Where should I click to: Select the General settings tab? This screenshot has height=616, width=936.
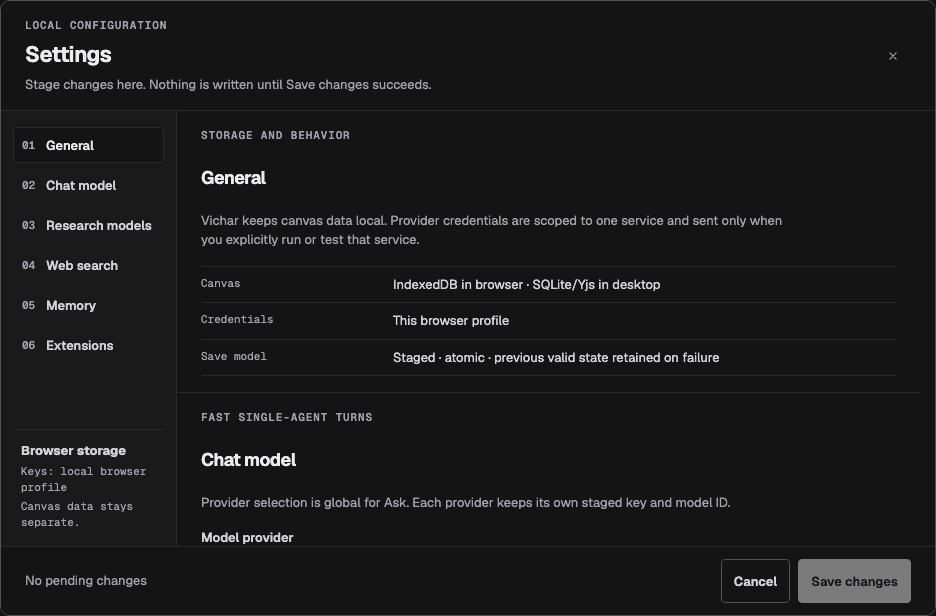click(88, 145)
